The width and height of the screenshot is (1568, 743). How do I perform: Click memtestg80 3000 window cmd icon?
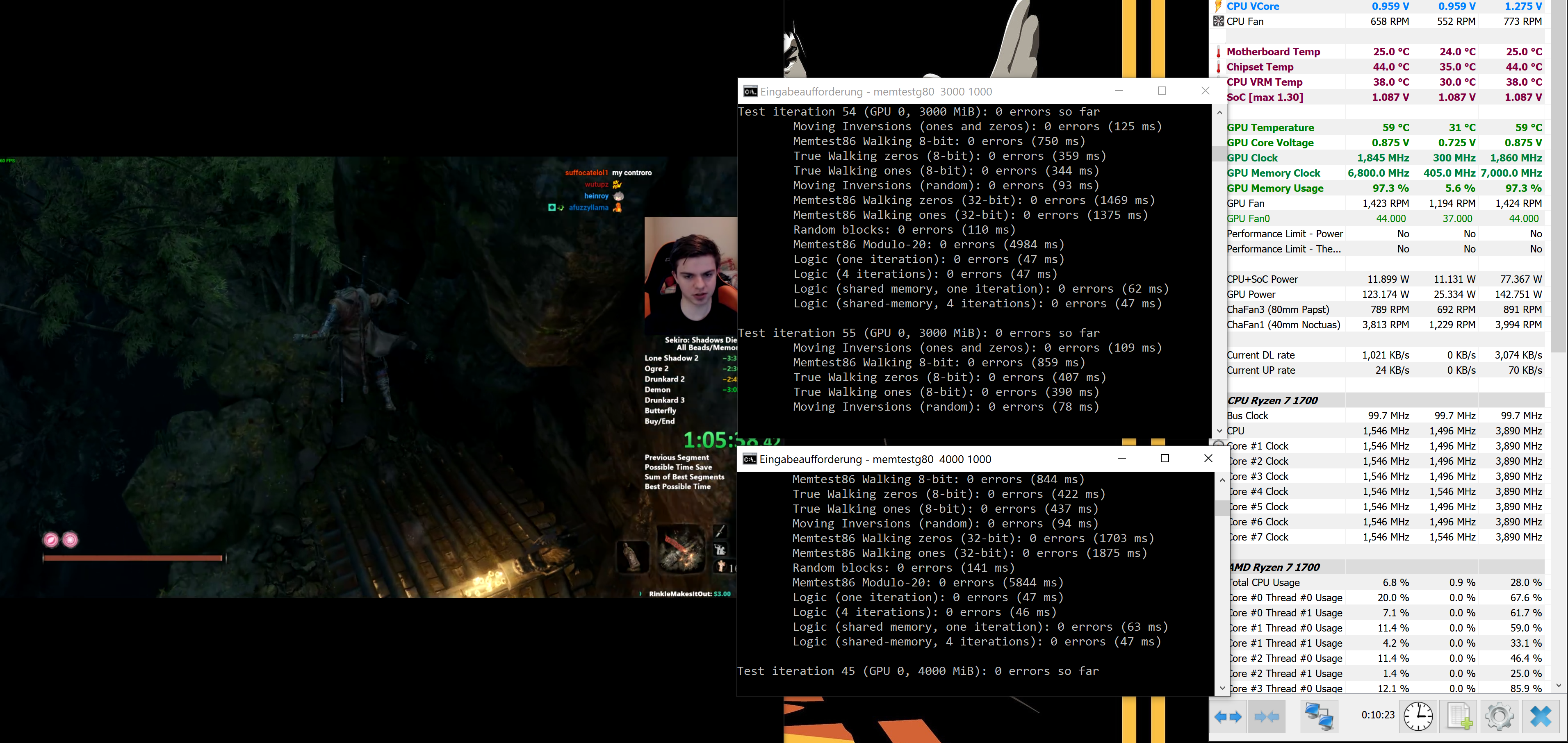tap(750, 92)
